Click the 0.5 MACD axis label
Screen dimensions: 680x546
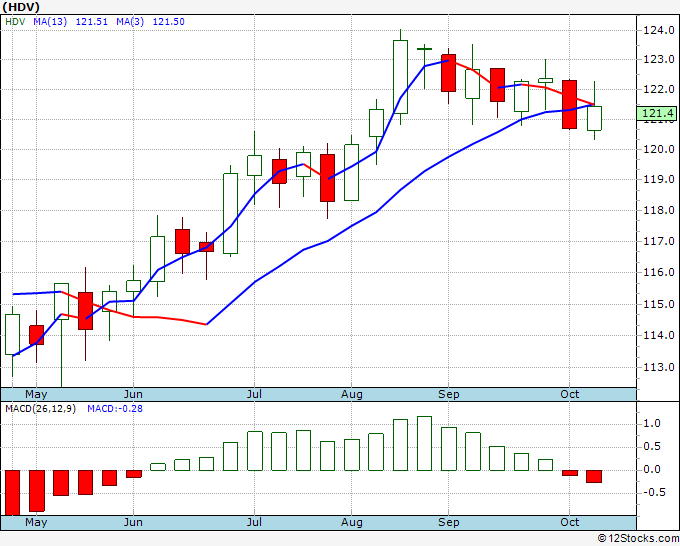click(652, 446)
